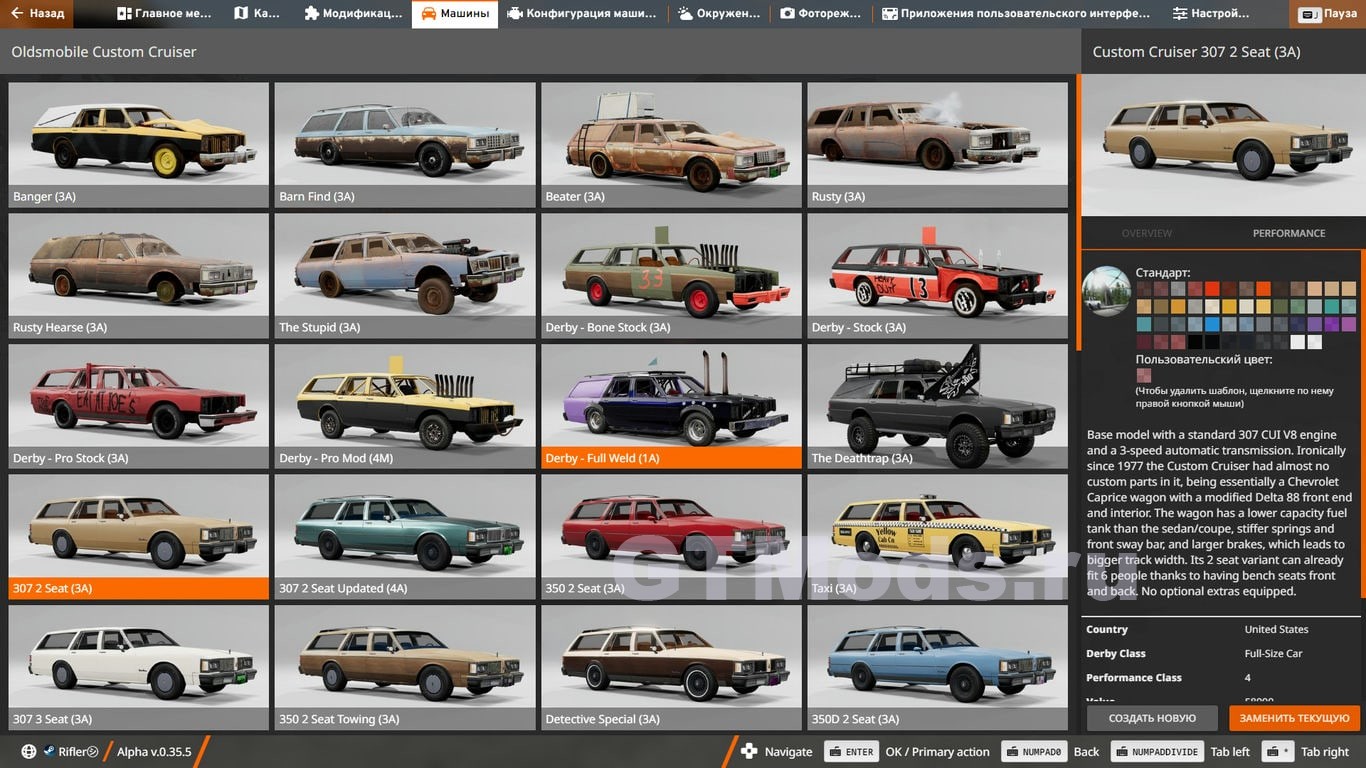Open the Настройки sliders tab
1366x768 pixels.
click(1211, 14)
